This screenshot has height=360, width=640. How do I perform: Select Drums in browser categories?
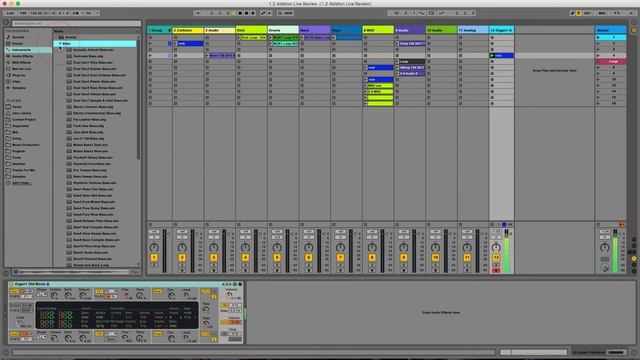coord(17,44)
